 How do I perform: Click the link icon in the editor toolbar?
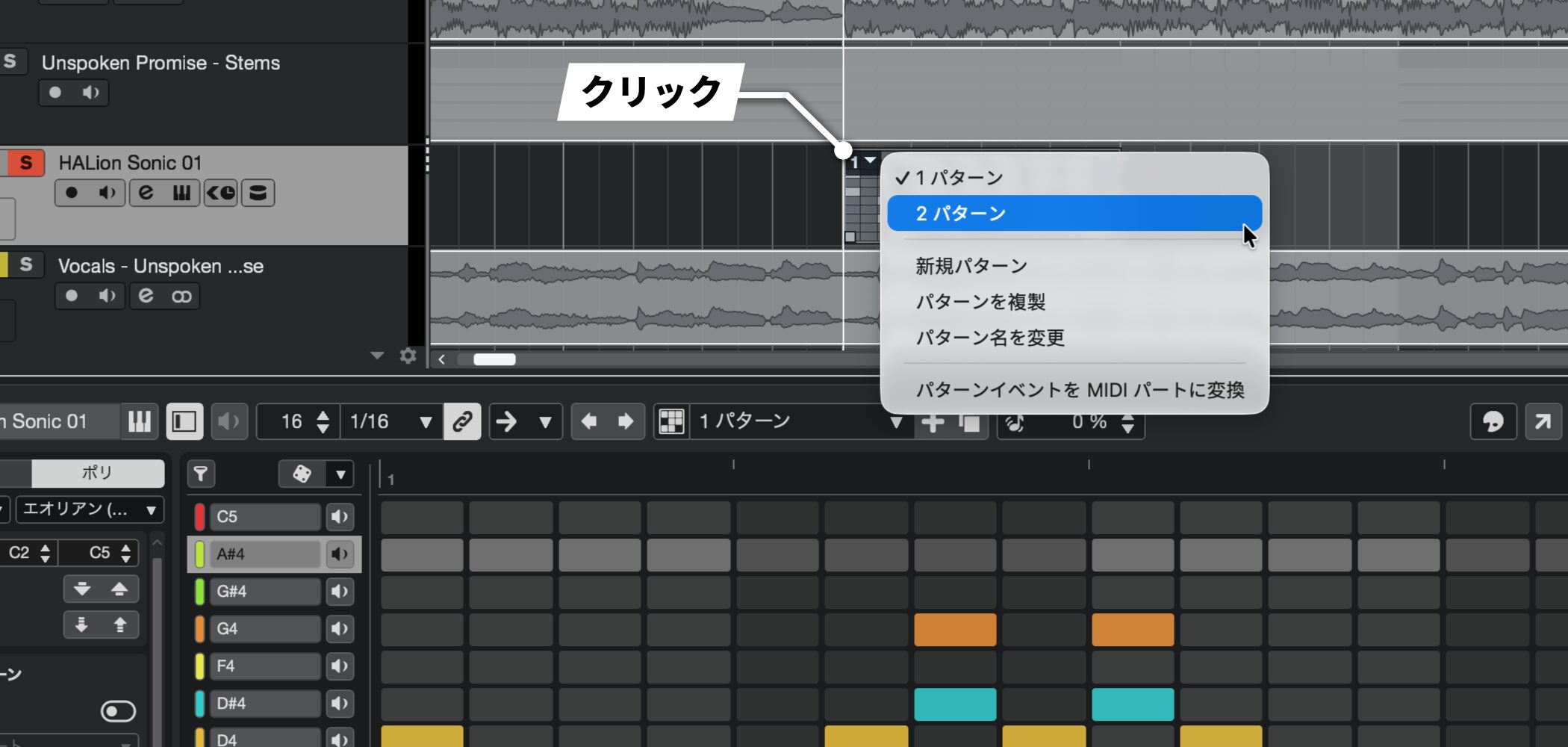pos(462,421)
